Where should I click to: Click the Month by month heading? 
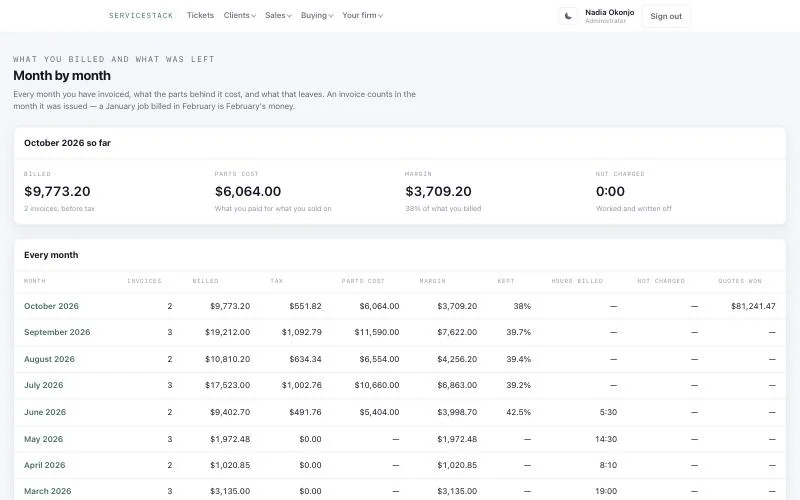click(x=62, y=76)
